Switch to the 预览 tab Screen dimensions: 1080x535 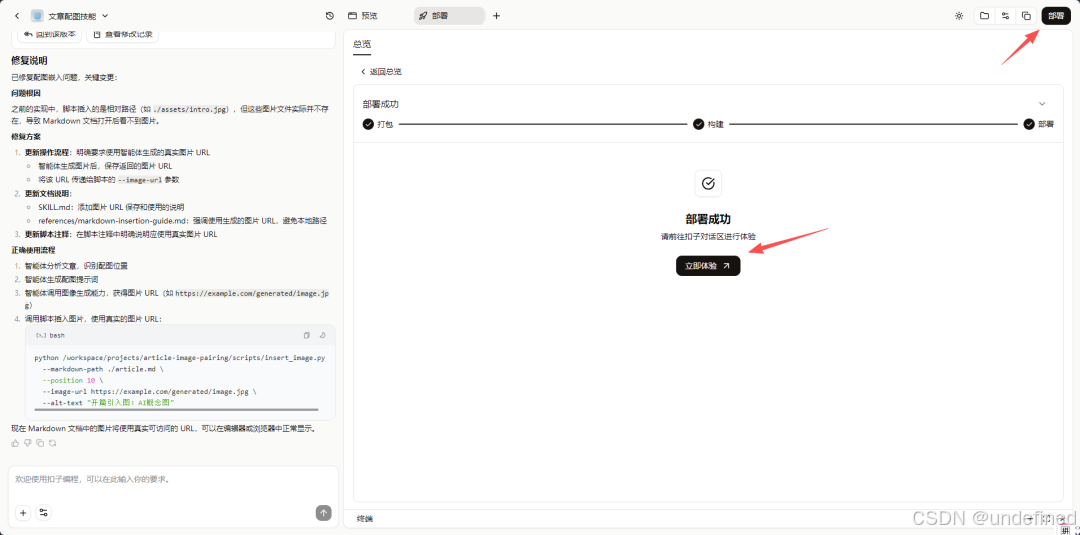(363, 16)
